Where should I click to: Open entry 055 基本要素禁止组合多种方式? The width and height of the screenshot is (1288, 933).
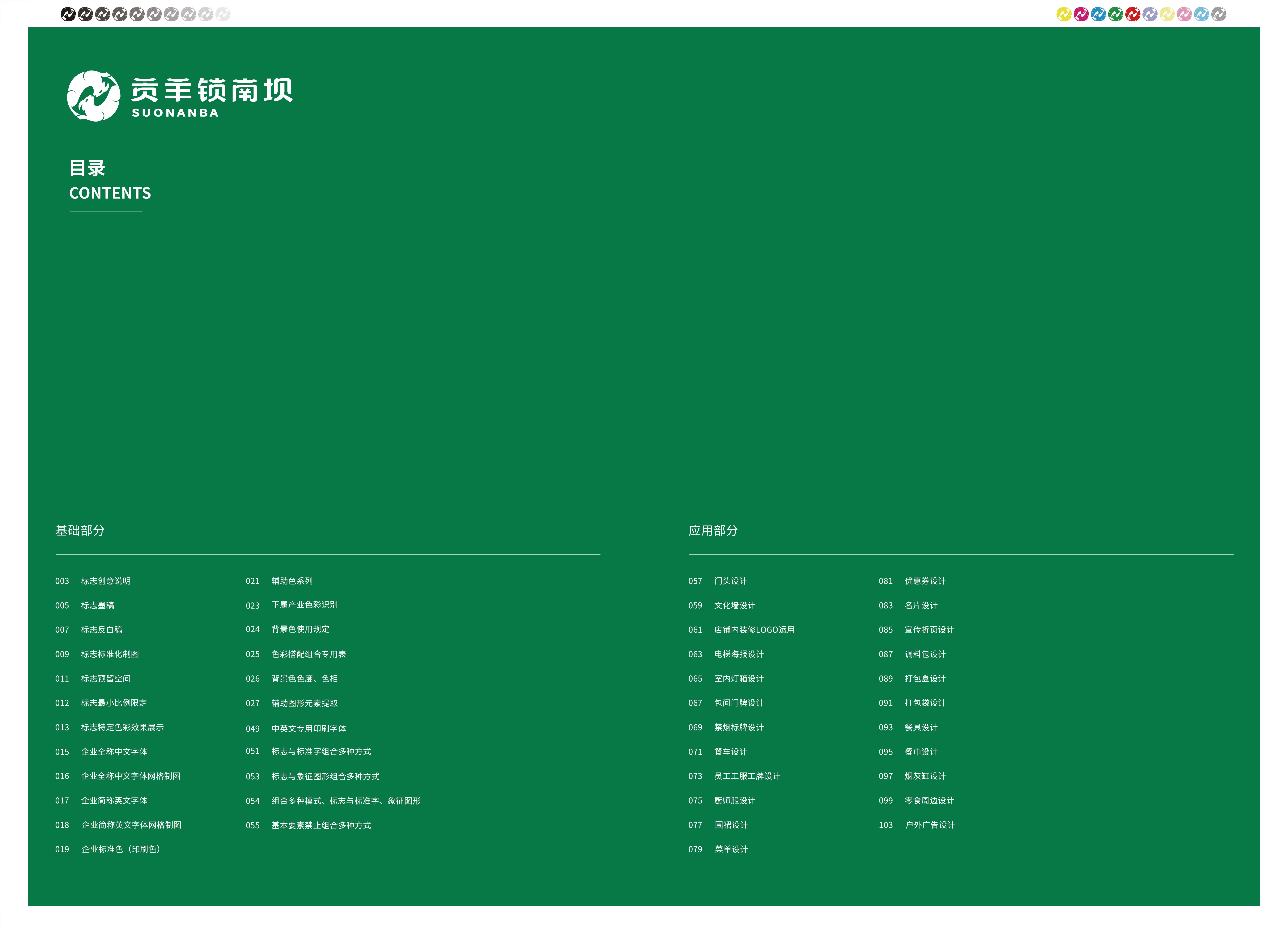321,825
